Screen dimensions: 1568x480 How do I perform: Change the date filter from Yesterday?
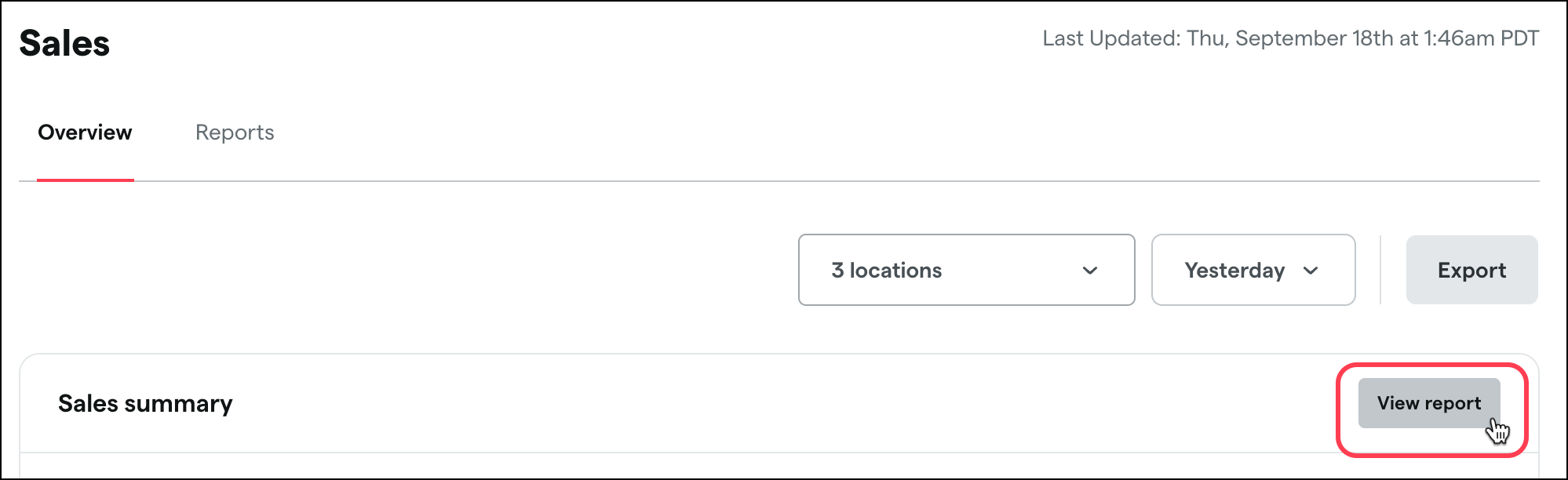coord(1253,270)
